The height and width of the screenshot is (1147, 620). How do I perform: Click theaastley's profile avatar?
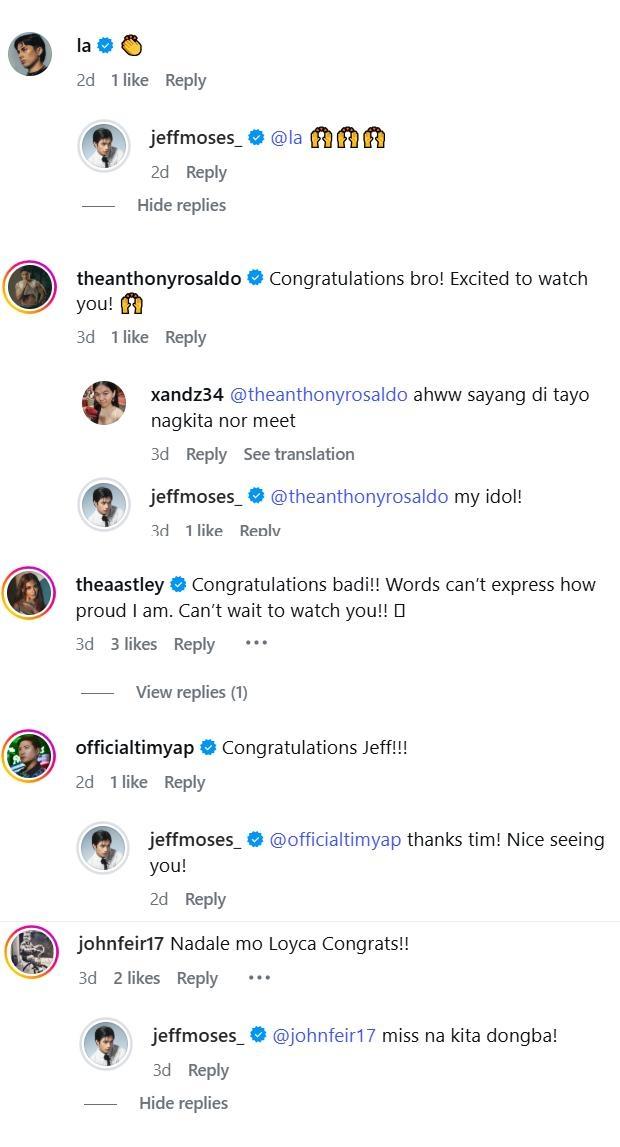30,594
